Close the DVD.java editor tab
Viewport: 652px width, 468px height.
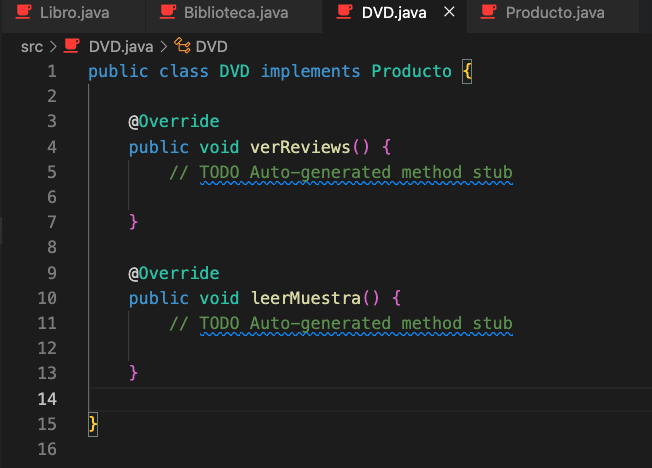449,13
